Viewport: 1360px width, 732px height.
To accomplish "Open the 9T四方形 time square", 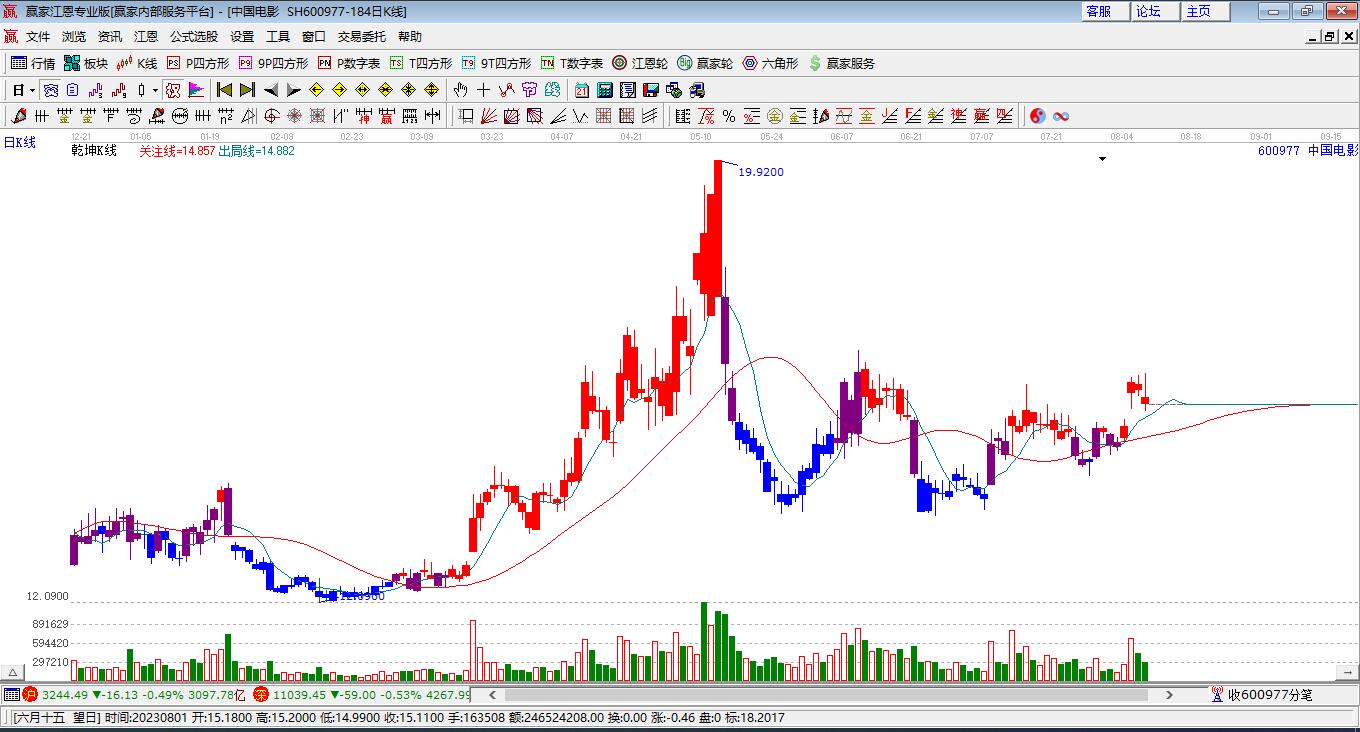I will 496,63.
